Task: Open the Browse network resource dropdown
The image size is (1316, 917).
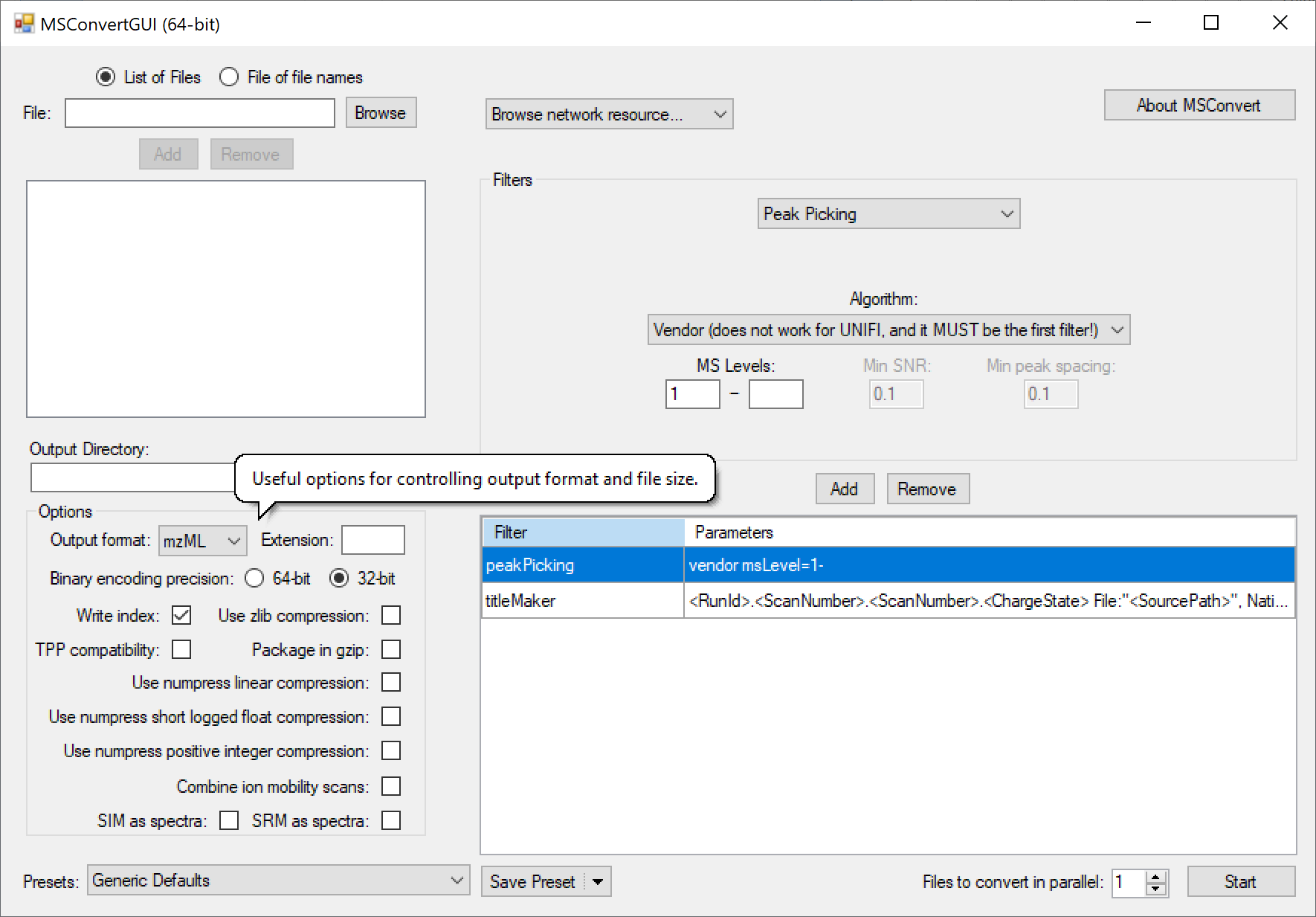Action: (610, 114)
